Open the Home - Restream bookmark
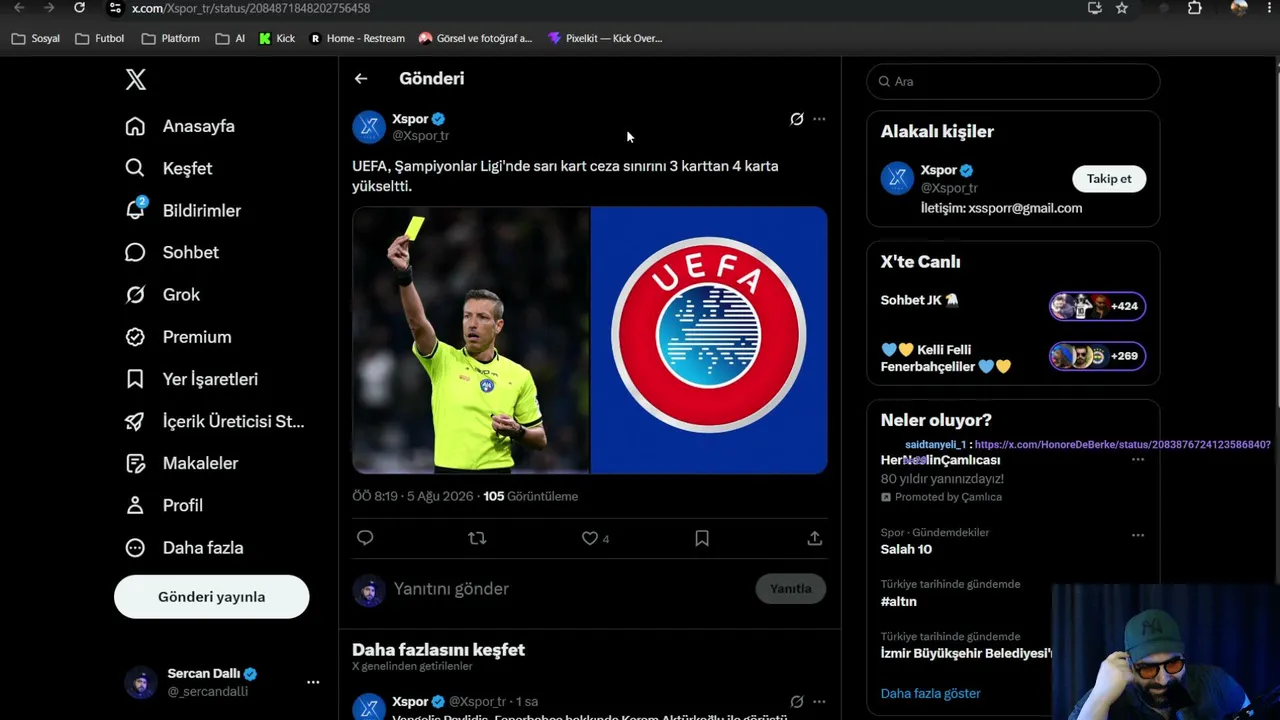1280x720 pixels. click(x=357, y=39)
